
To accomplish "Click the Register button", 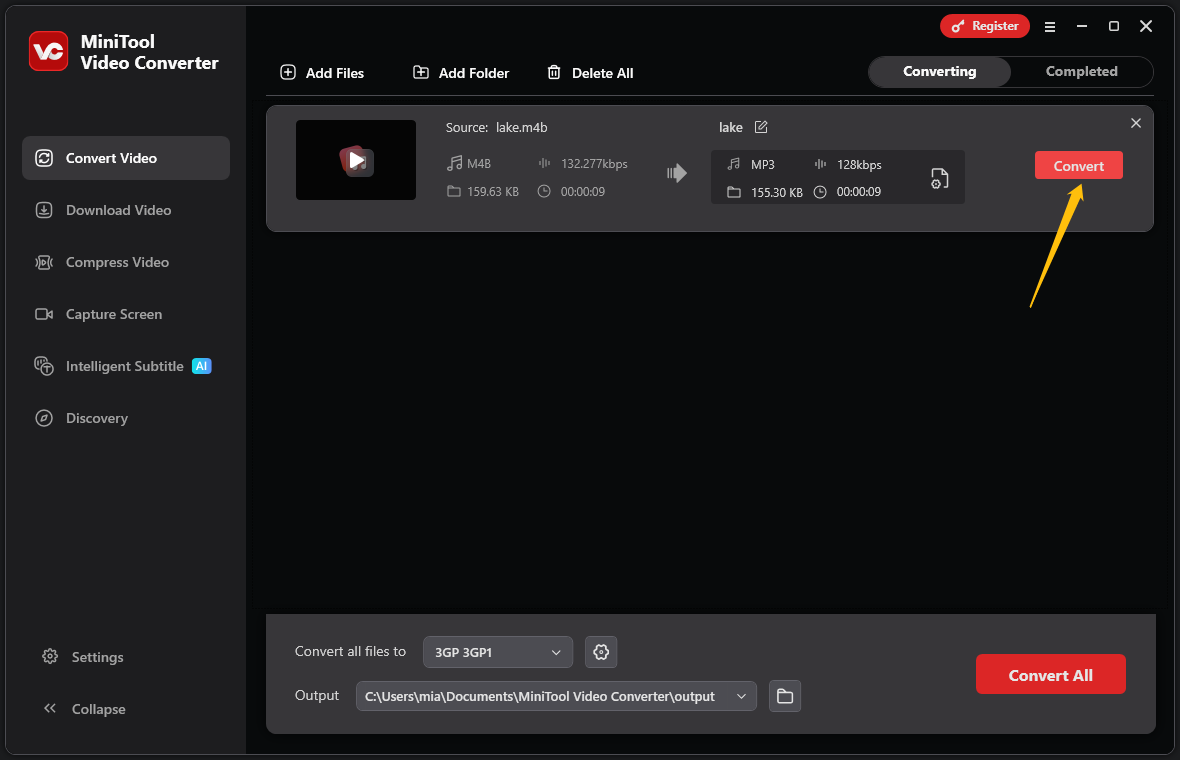I will pyautogui.click(x=984, y=26).
